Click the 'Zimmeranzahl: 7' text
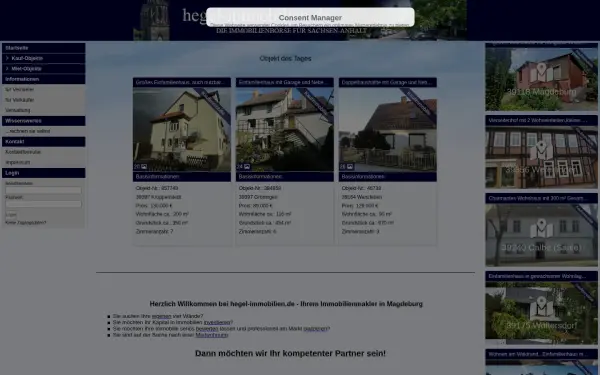 pos(155,232)
